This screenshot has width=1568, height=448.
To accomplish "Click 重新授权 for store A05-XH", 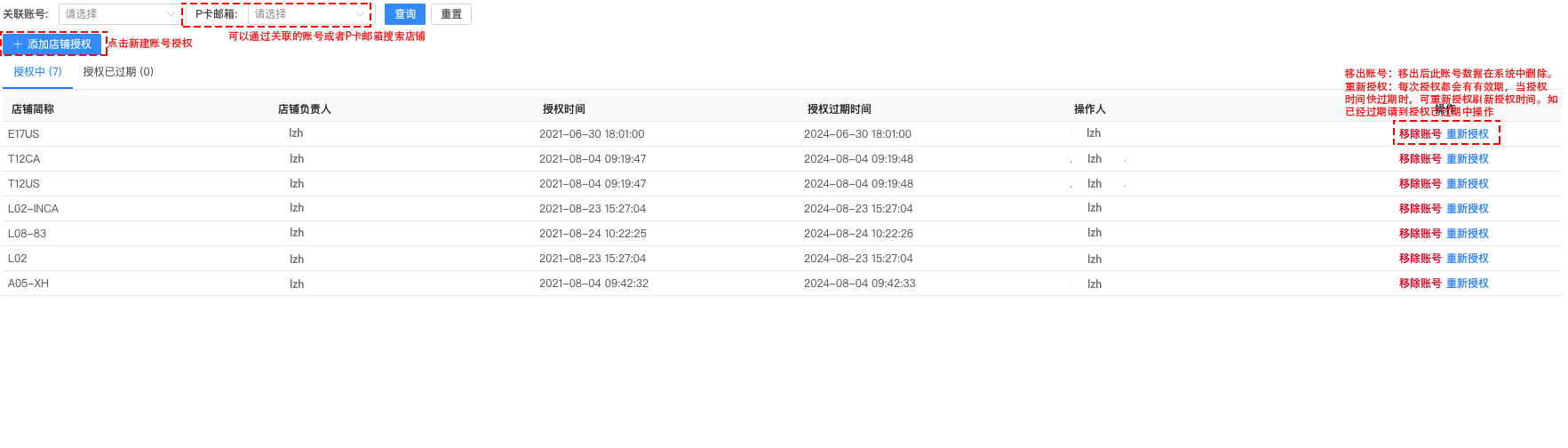I will tap(1468, 284).
